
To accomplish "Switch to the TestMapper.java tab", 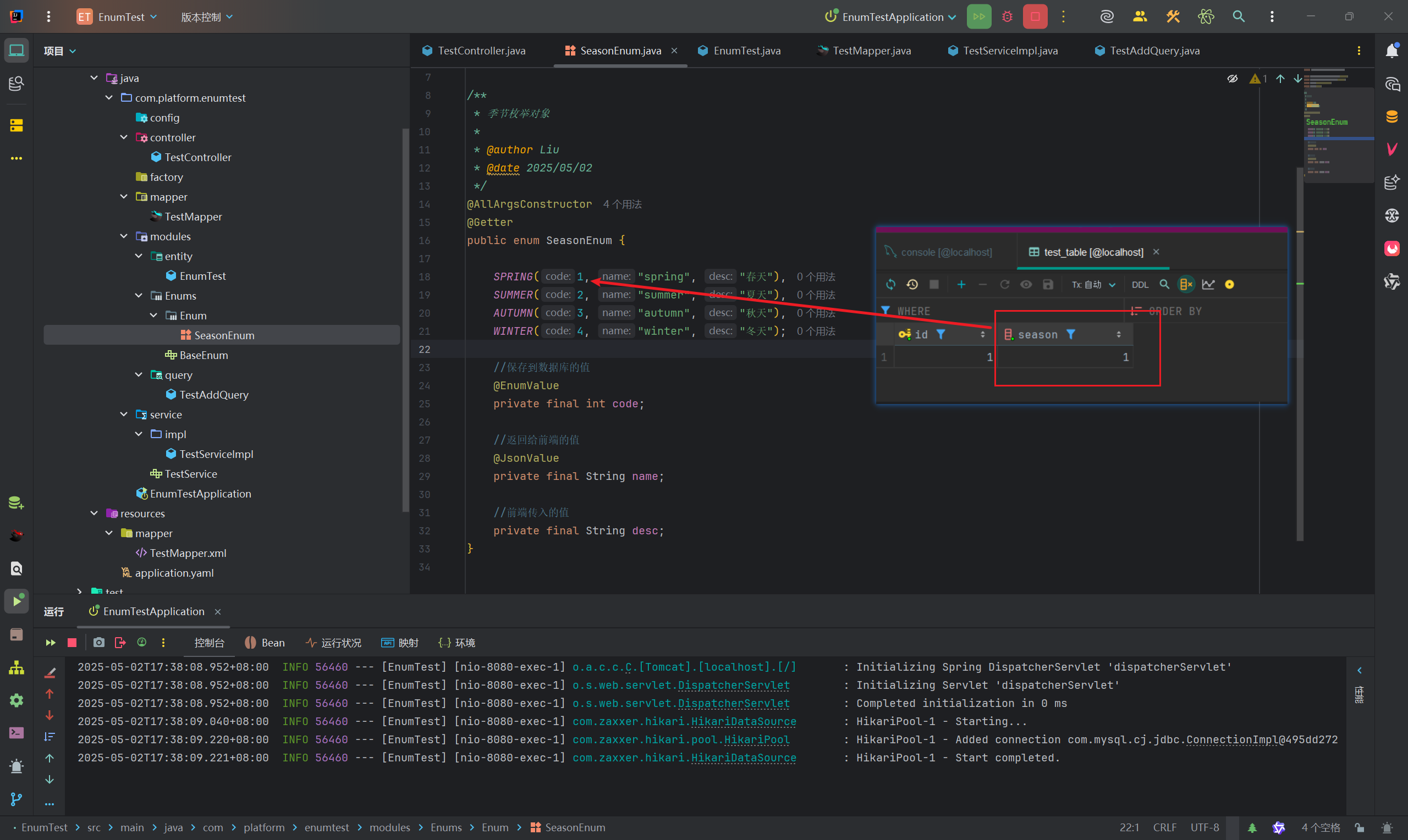I will (x=871, y=51).
